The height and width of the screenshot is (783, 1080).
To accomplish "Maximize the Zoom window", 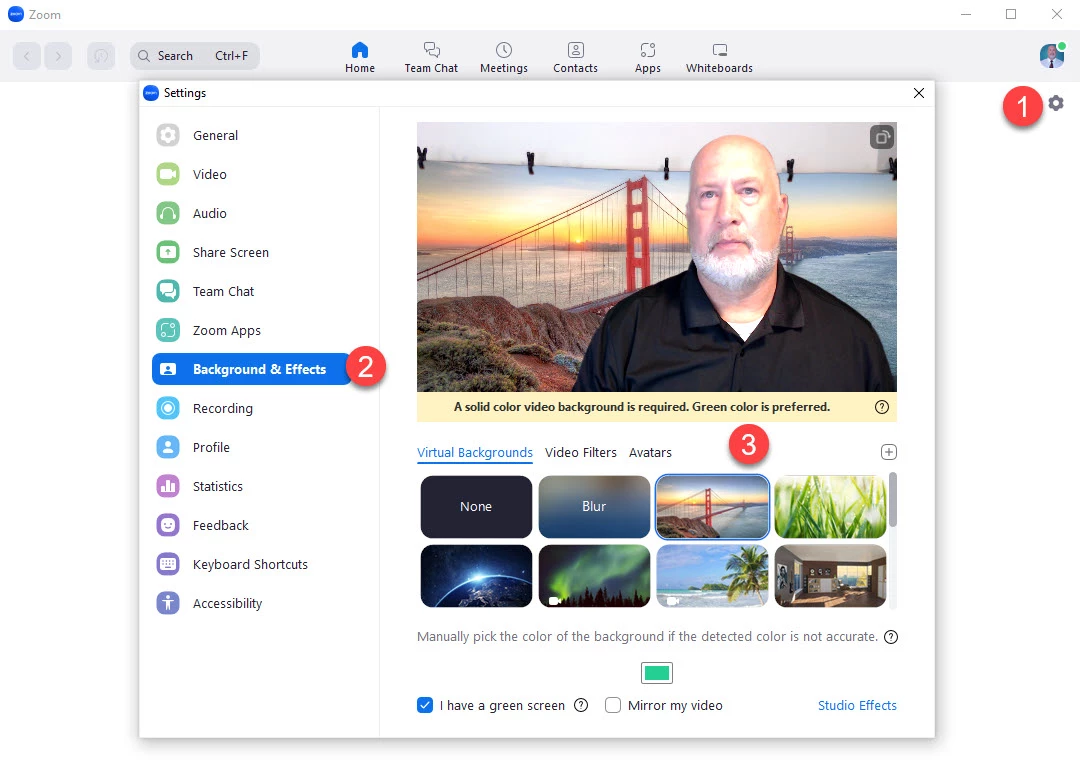I will point(1010,14).
